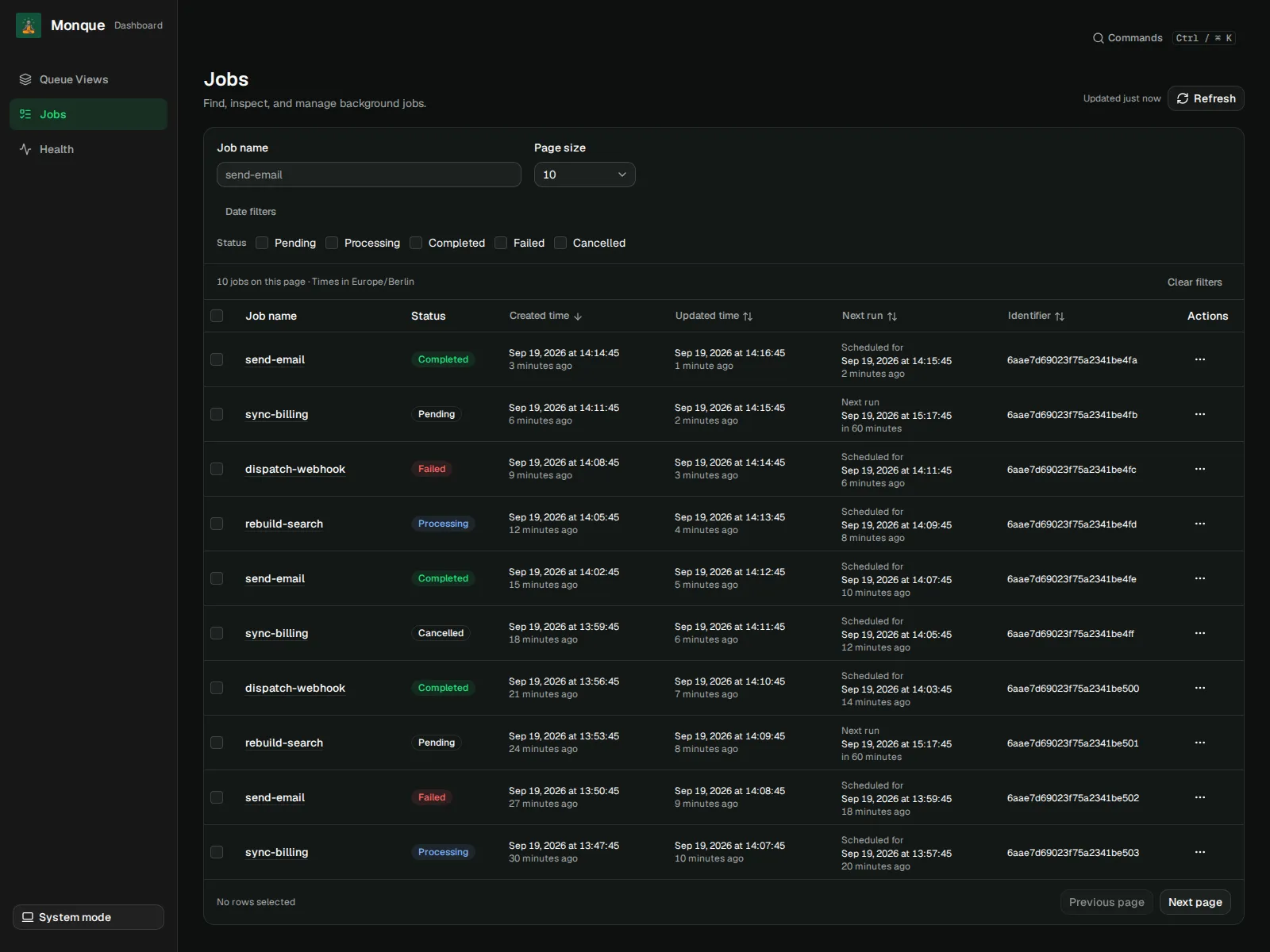The height and width of the screenshot is (952, 1270).
Task: Expand the Date filters section
Action: (x=251, y=212)
